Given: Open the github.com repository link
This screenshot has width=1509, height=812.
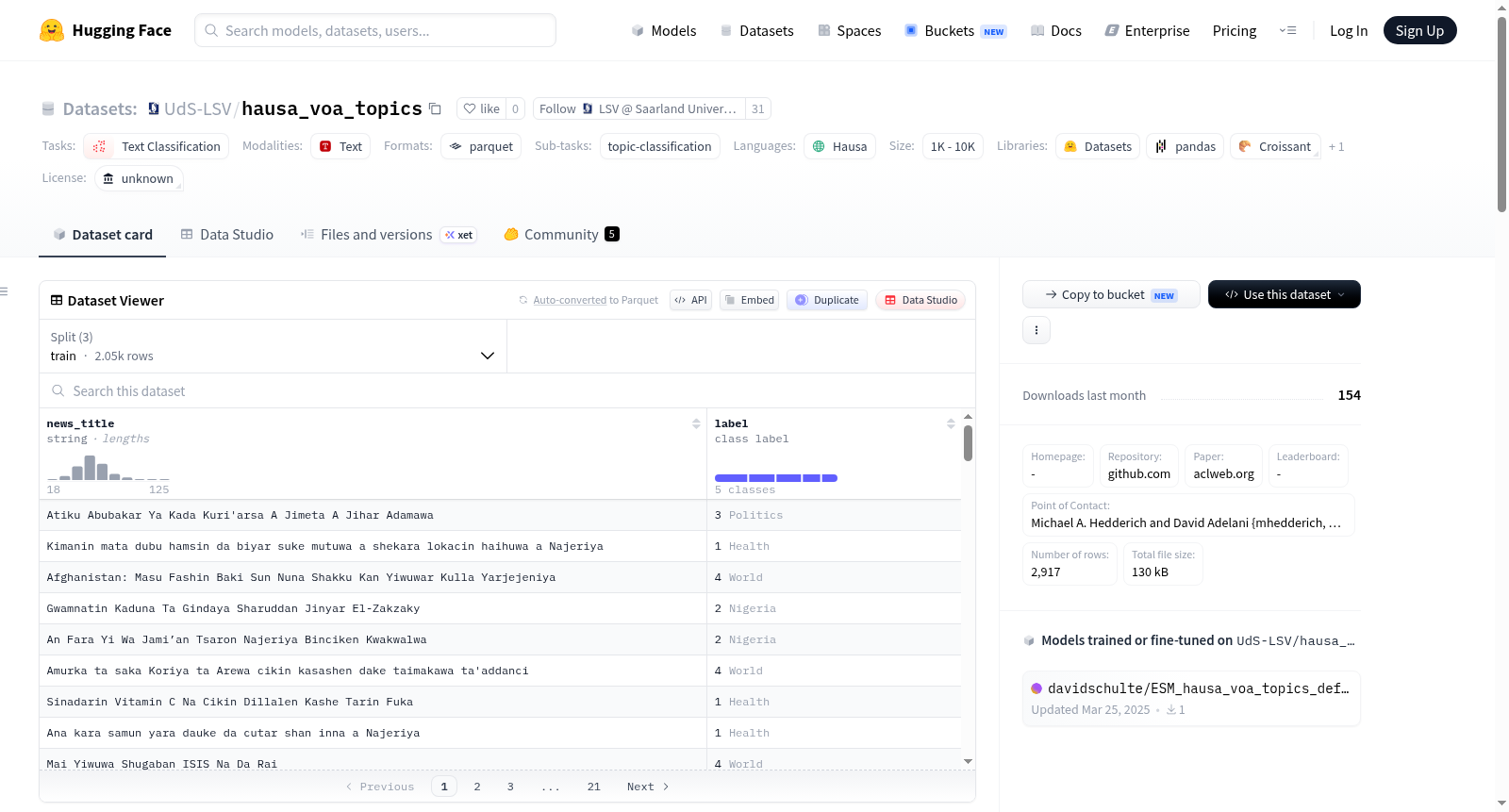Looking at the screenshot, I should pyautogui.click(x=1138, y=473).
